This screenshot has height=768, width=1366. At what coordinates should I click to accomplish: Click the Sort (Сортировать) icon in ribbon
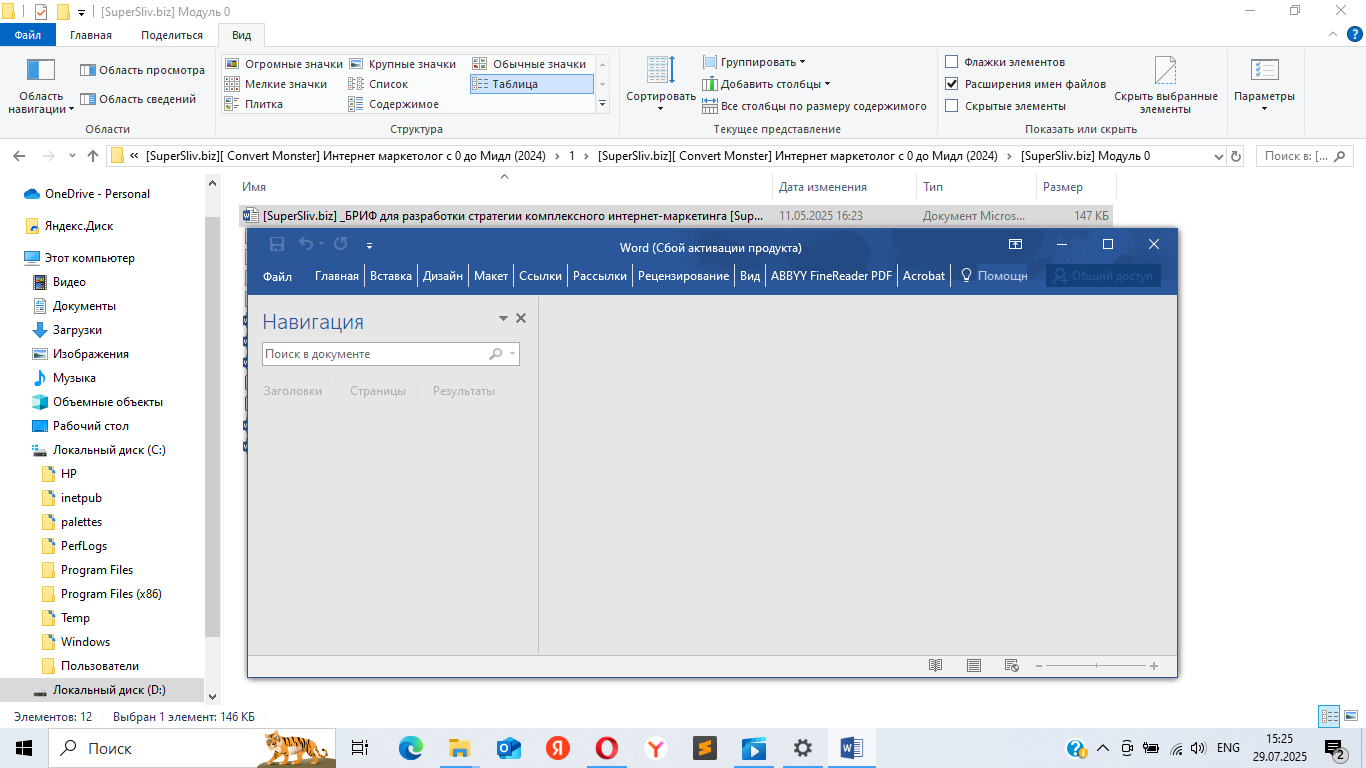[660, 72]
